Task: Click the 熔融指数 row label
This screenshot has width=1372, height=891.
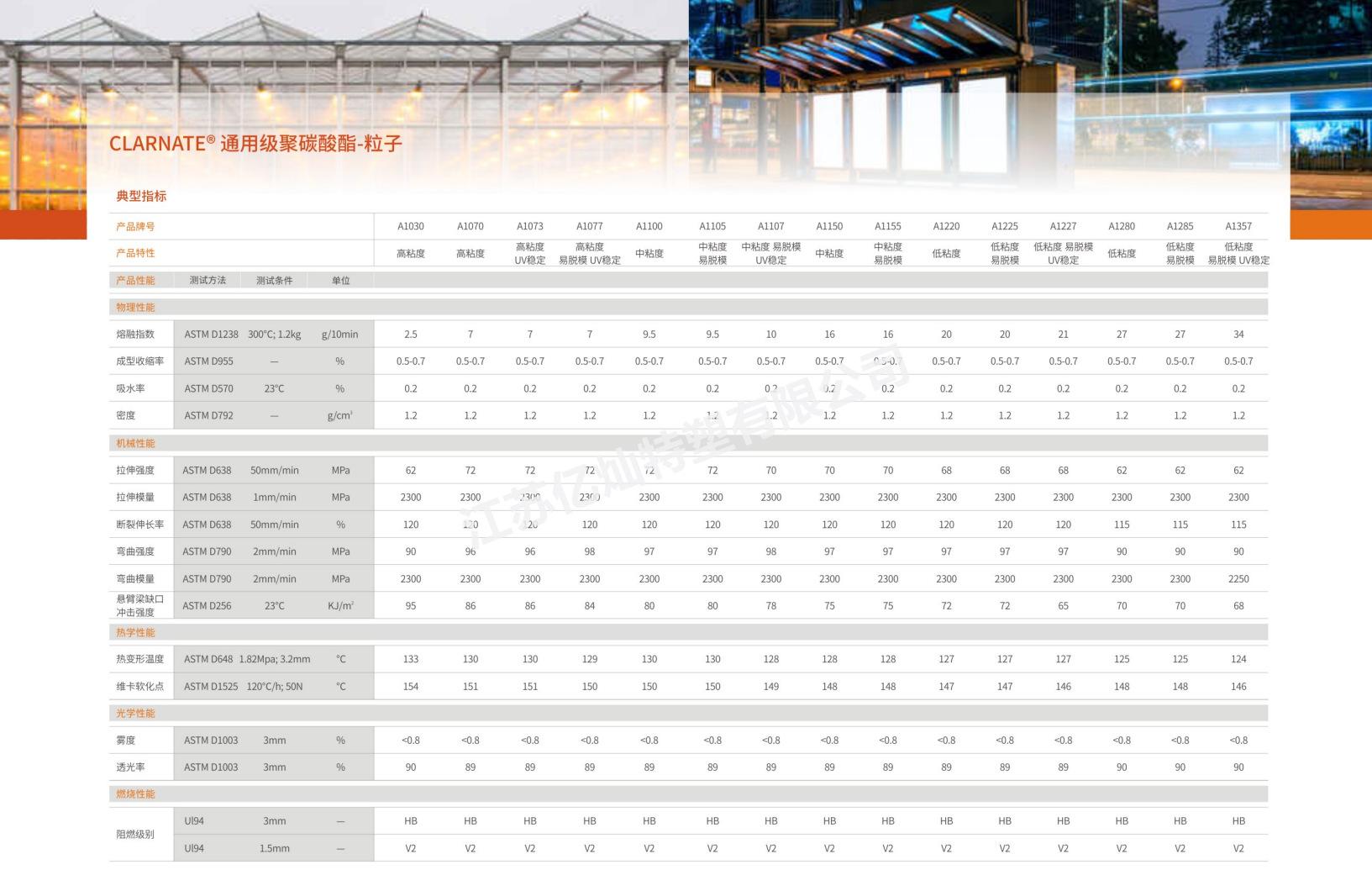Action: (x=135, y=335)
